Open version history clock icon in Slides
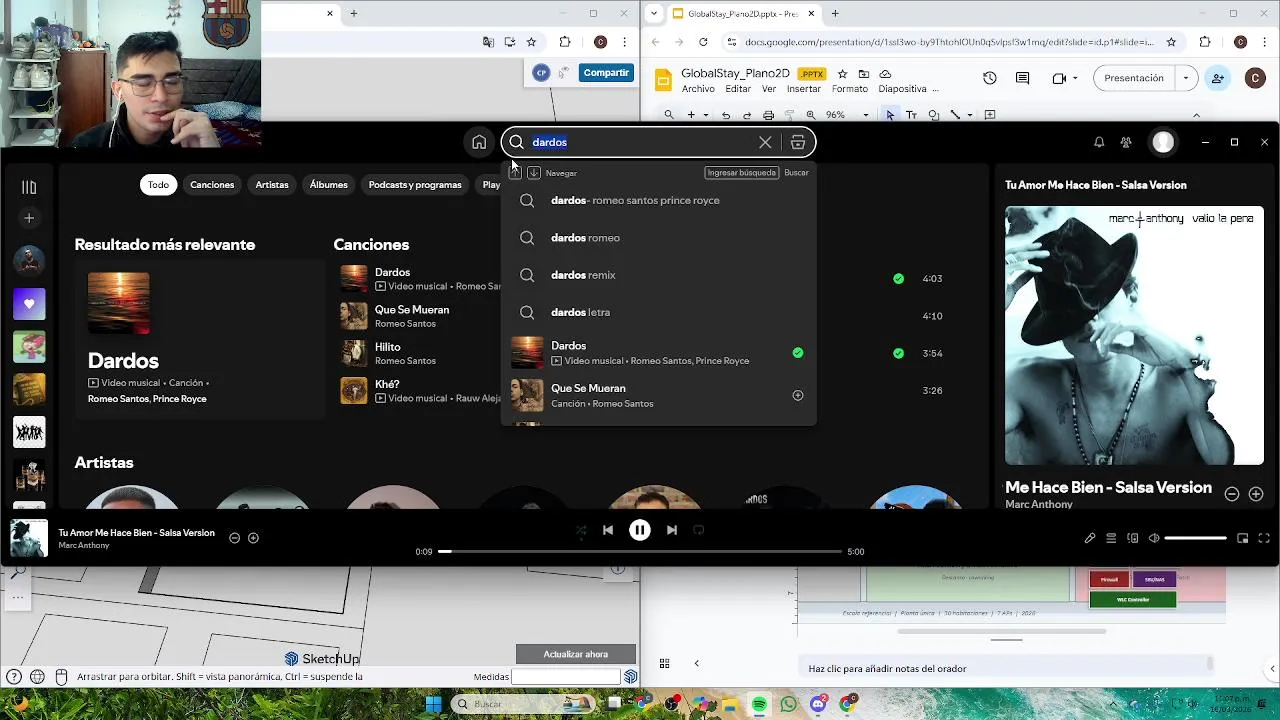This screenshot has width=1280, height=720. pos(989,78)
